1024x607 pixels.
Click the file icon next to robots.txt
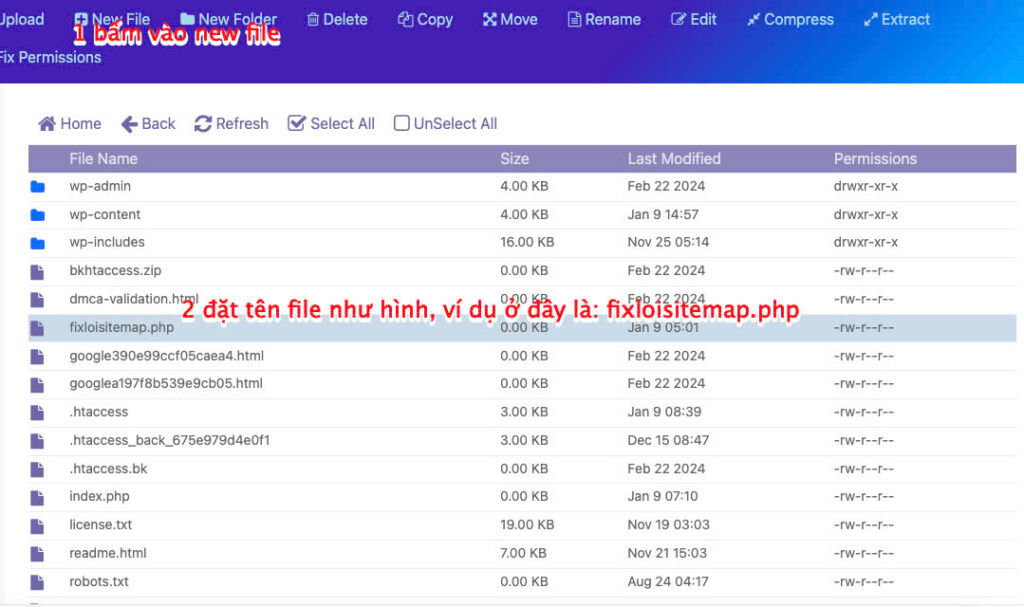(38, 581)
